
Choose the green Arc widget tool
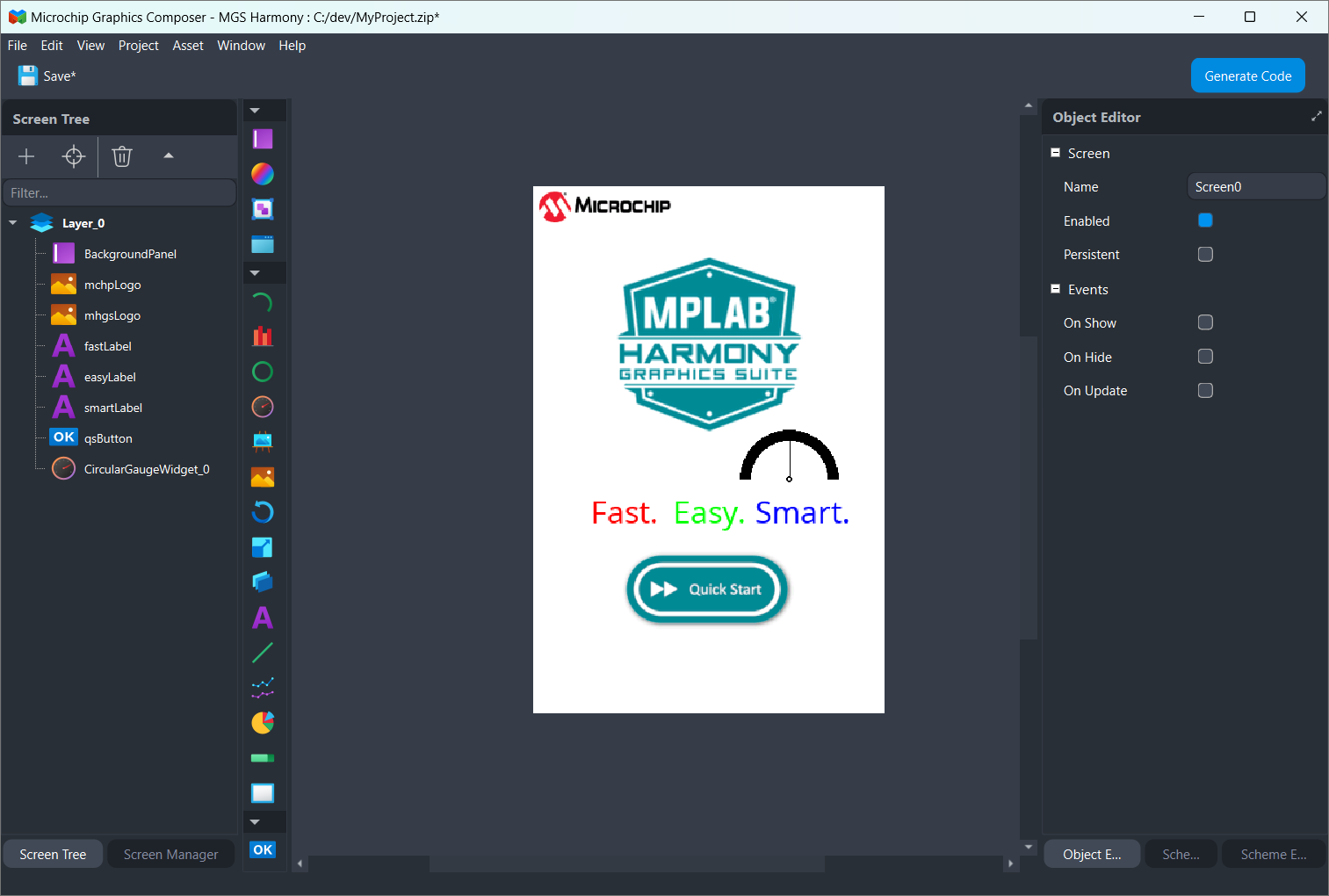263,303
